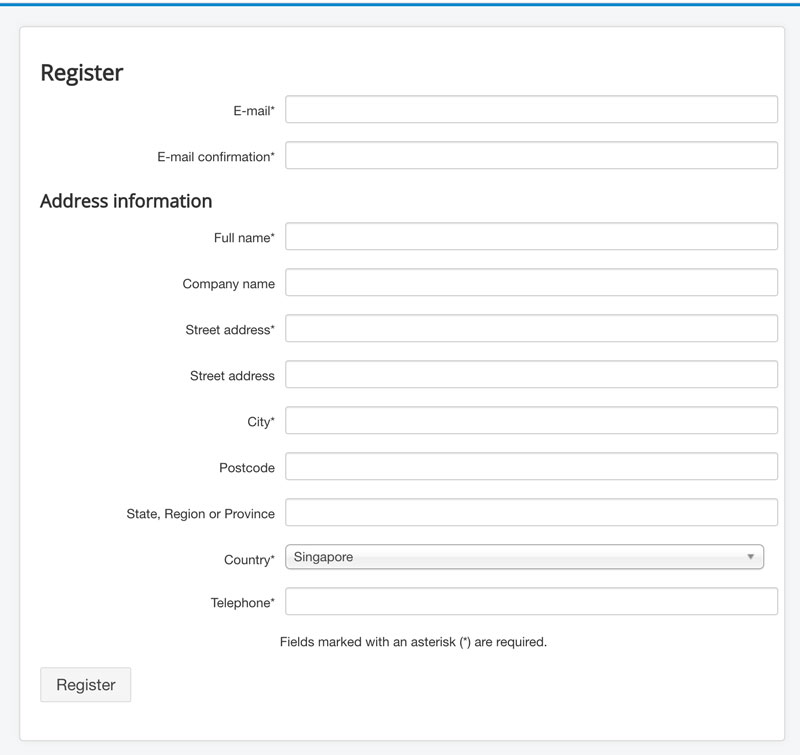Open the Country dropdown showing Singapore
800x755 pixels.
click(x=524, y=557)
